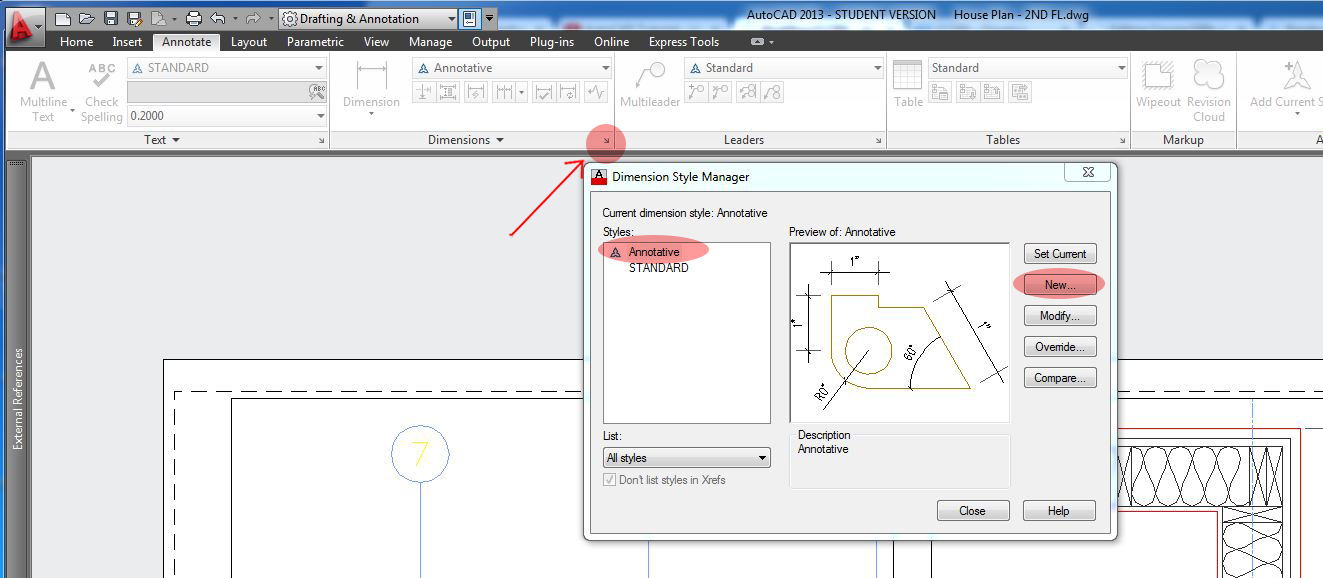Select the STANDARD style in Styles list
This screenshot has height=578, width=1323.
click(x=658, y=268)
